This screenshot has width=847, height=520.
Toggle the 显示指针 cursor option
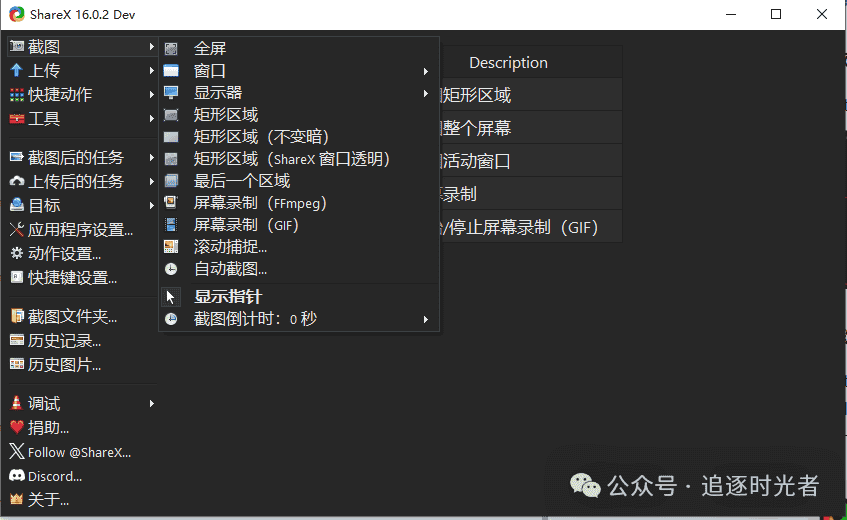tap(299, 296)
